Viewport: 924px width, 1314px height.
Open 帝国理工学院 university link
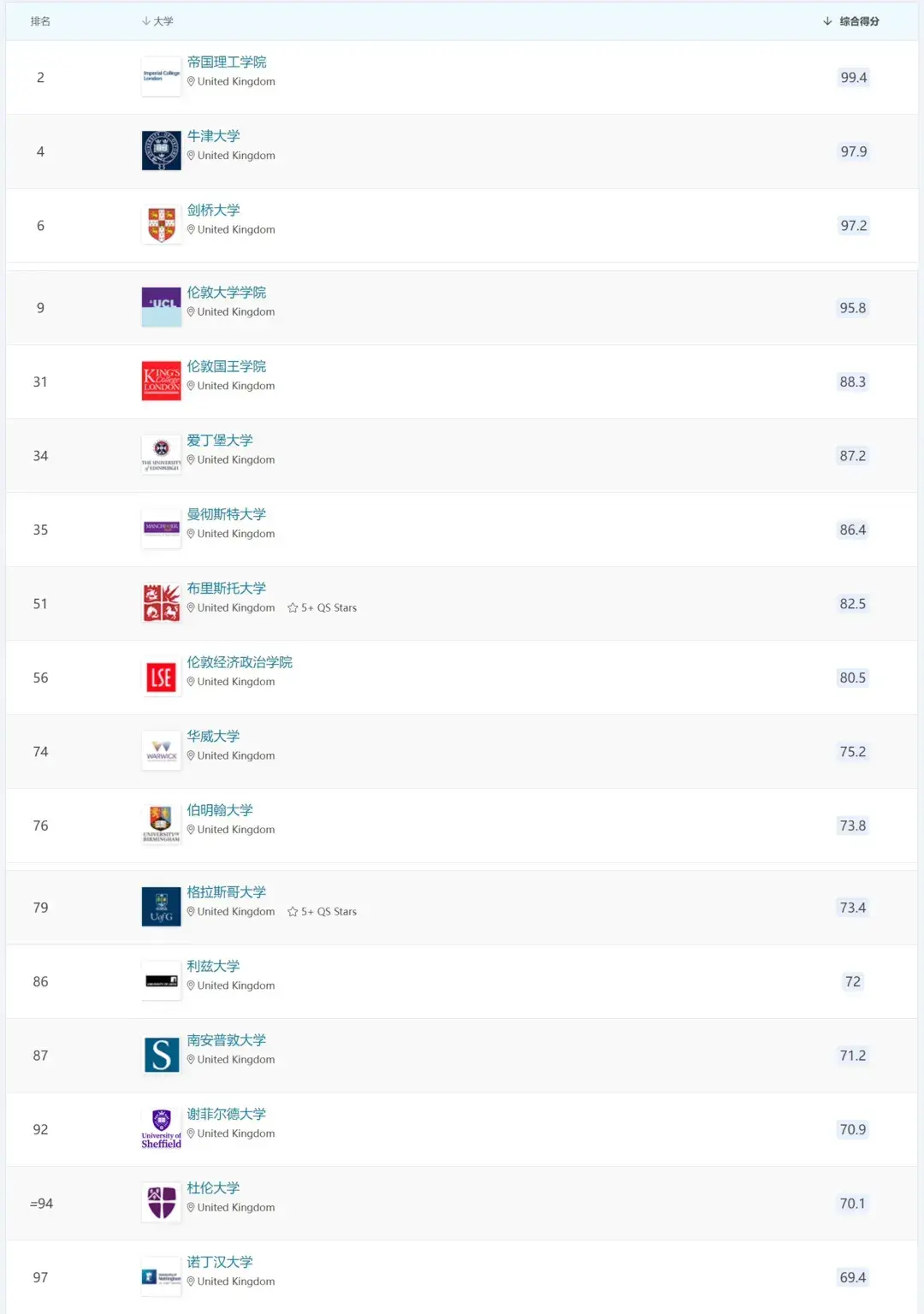[x=227, y=62]
